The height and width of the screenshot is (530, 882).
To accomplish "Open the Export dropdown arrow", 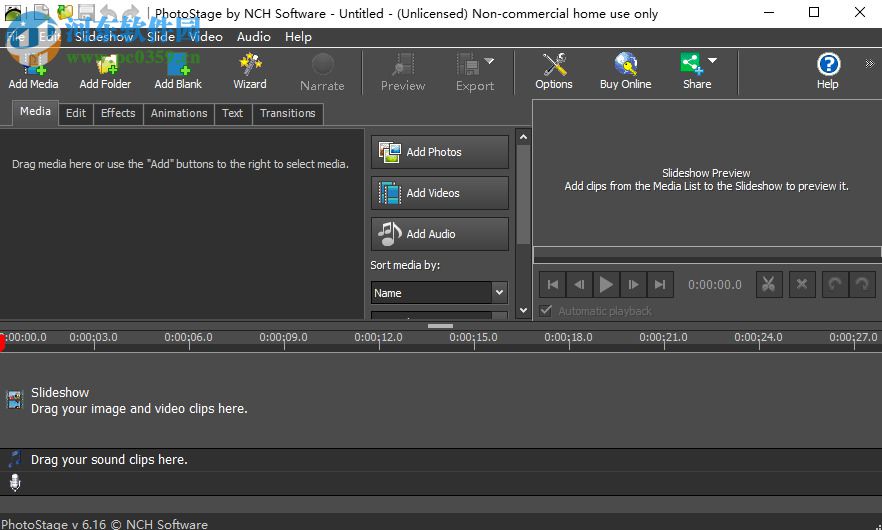I will tap(489, 61).
